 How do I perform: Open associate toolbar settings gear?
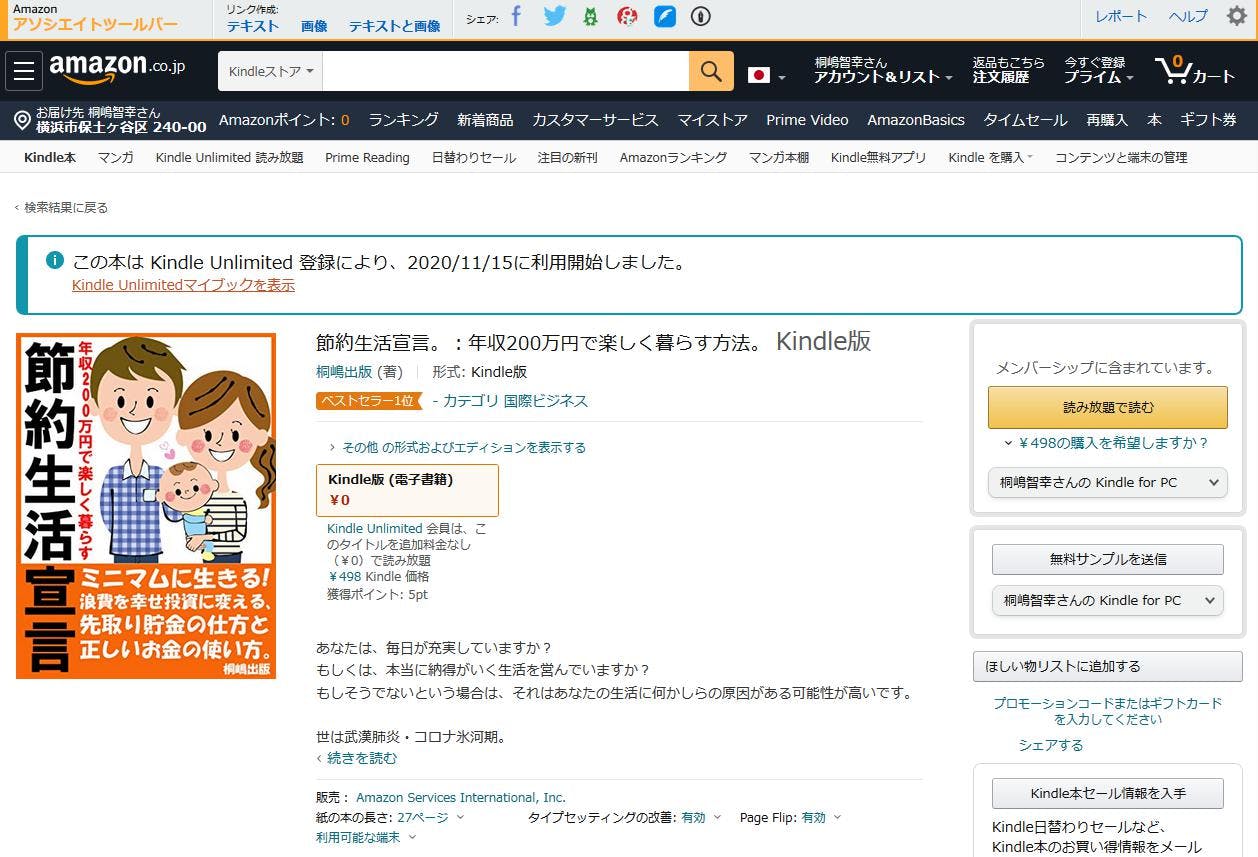(x=1237, y=16)
